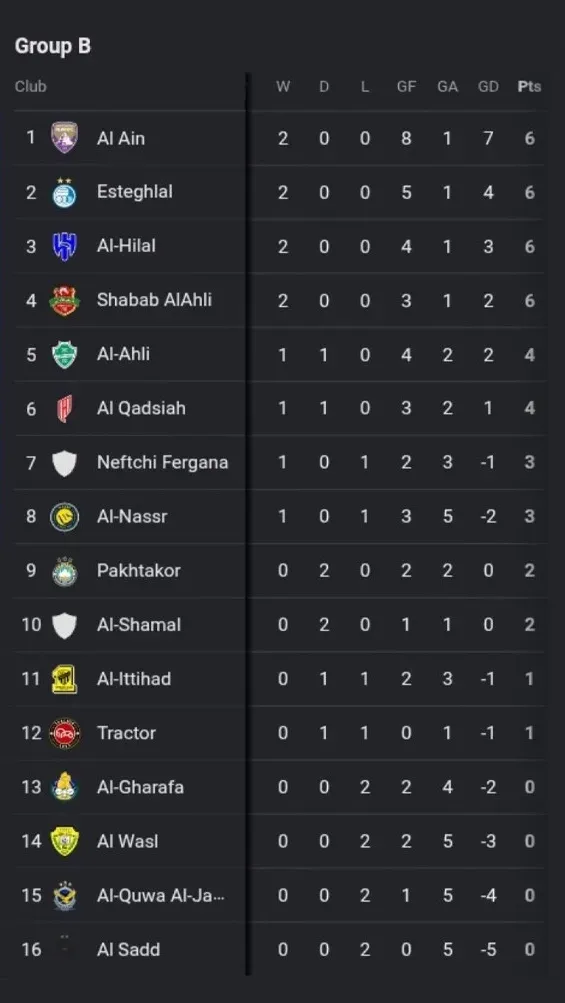The image size is (565, 1003).
Task: Click the Al Sadd team name
Action: click(129, 950)
